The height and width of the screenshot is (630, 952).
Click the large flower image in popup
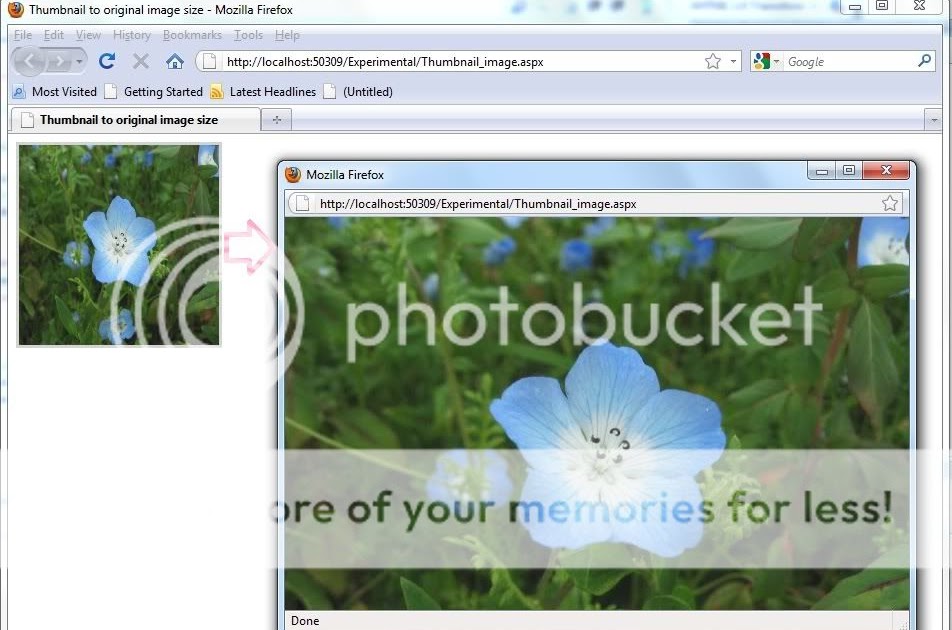(x=597, y=413)
